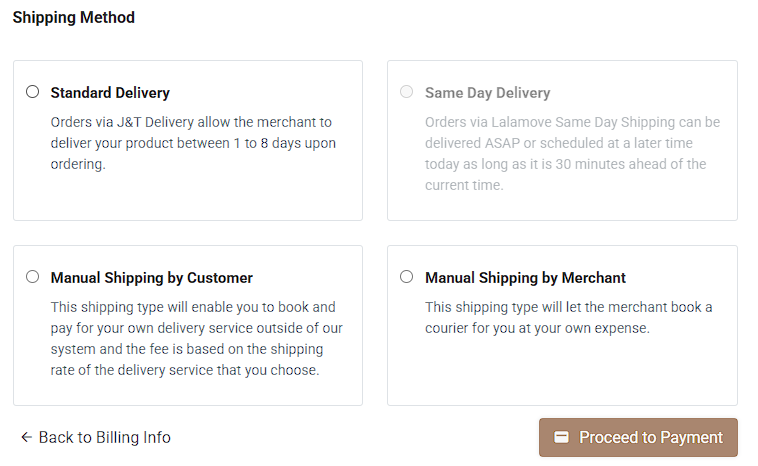Click the left arrow icon before Back to Billing Info

click(26, 437)
